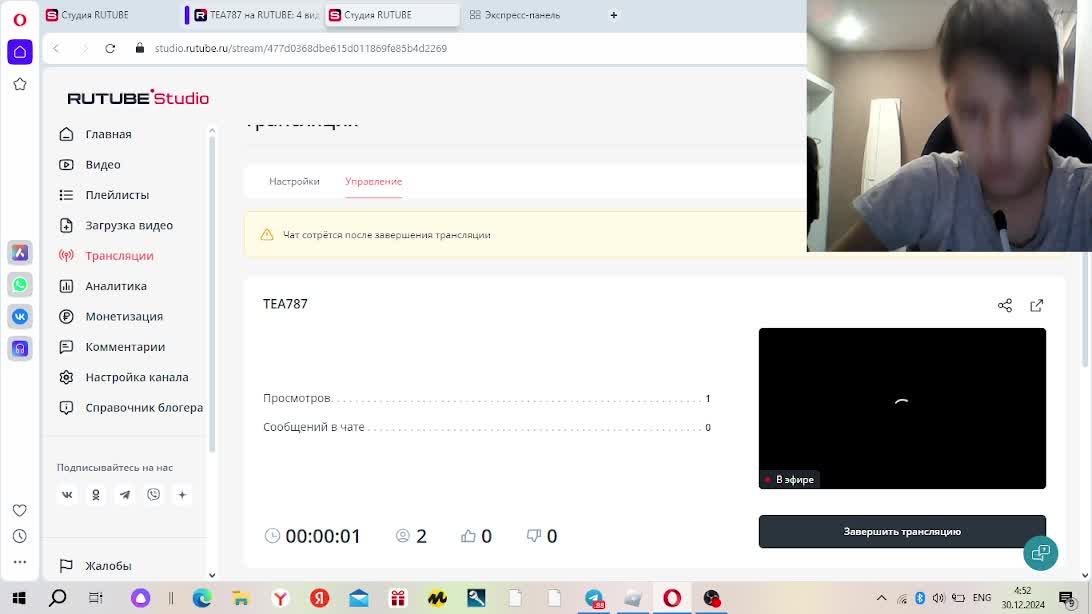
Task: Select Трансляции in the sidebar
Action: point(107,255)
